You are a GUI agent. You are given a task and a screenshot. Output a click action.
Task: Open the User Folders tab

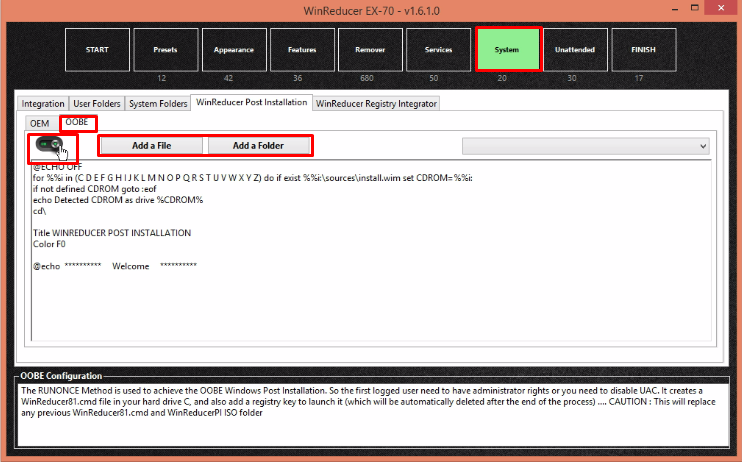click(x=97, y=104)
